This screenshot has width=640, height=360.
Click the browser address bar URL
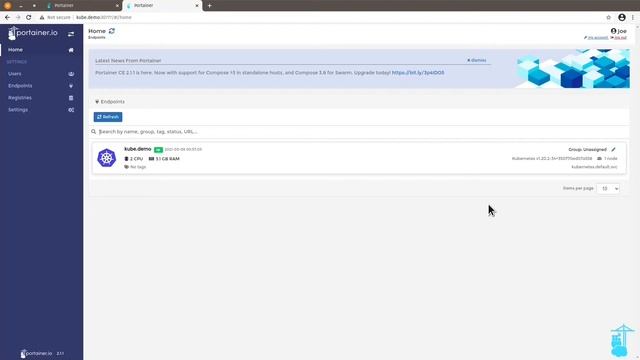click(x=104, y=18)
